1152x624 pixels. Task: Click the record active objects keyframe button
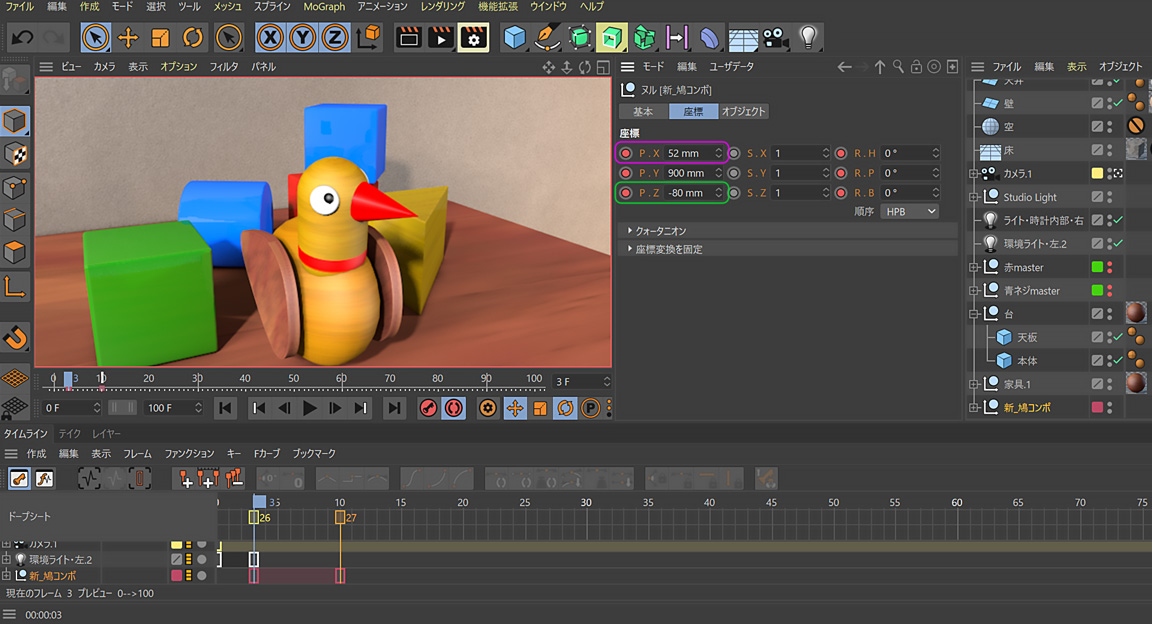(x=428, y=408)
